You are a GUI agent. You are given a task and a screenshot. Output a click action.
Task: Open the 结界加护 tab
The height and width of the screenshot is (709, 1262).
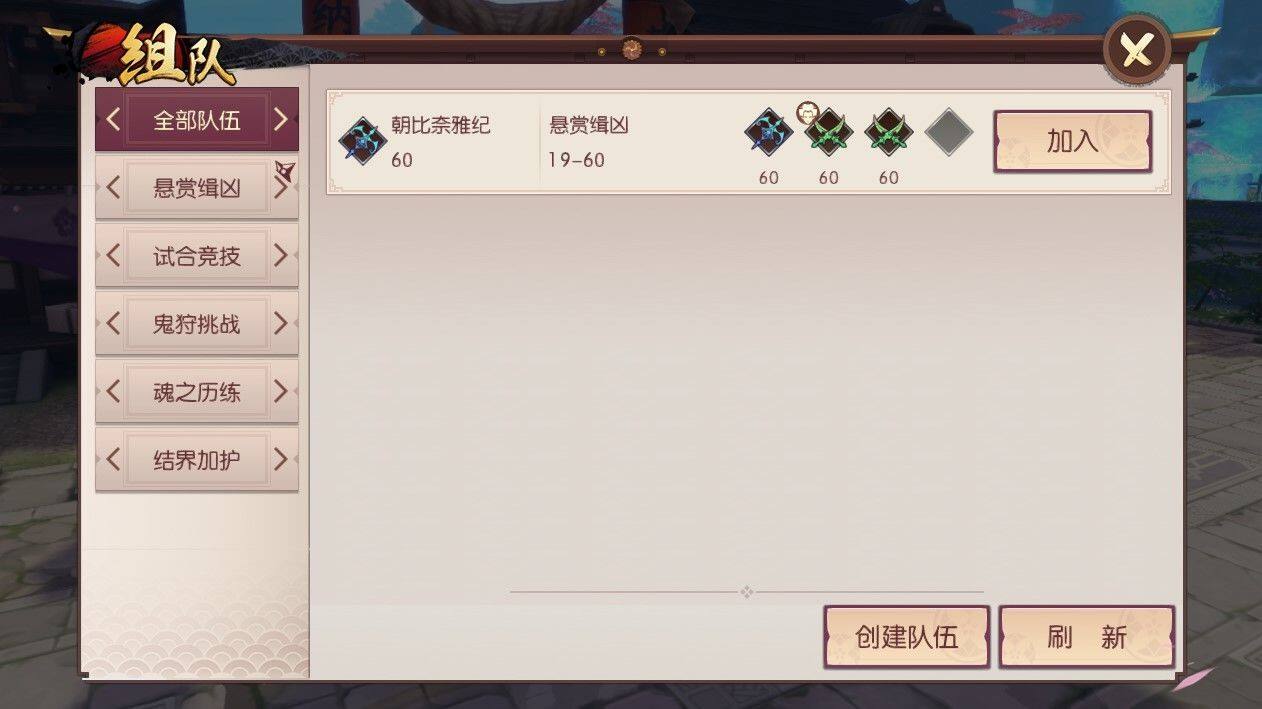click(197, 460)
